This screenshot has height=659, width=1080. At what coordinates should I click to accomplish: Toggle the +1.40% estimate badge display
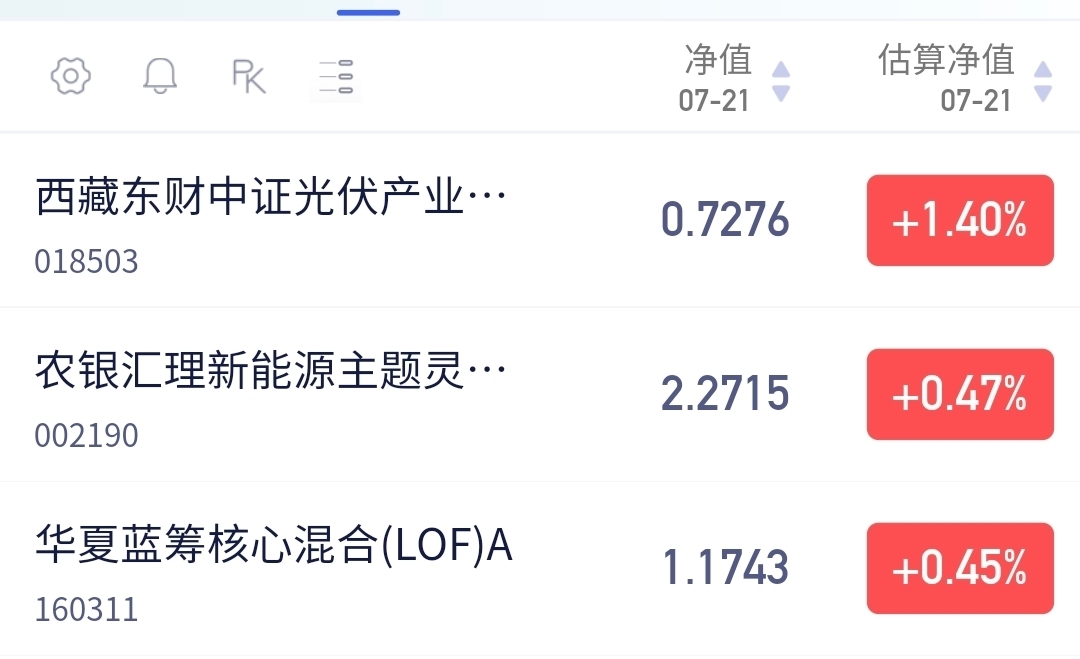tap(960, 220)
